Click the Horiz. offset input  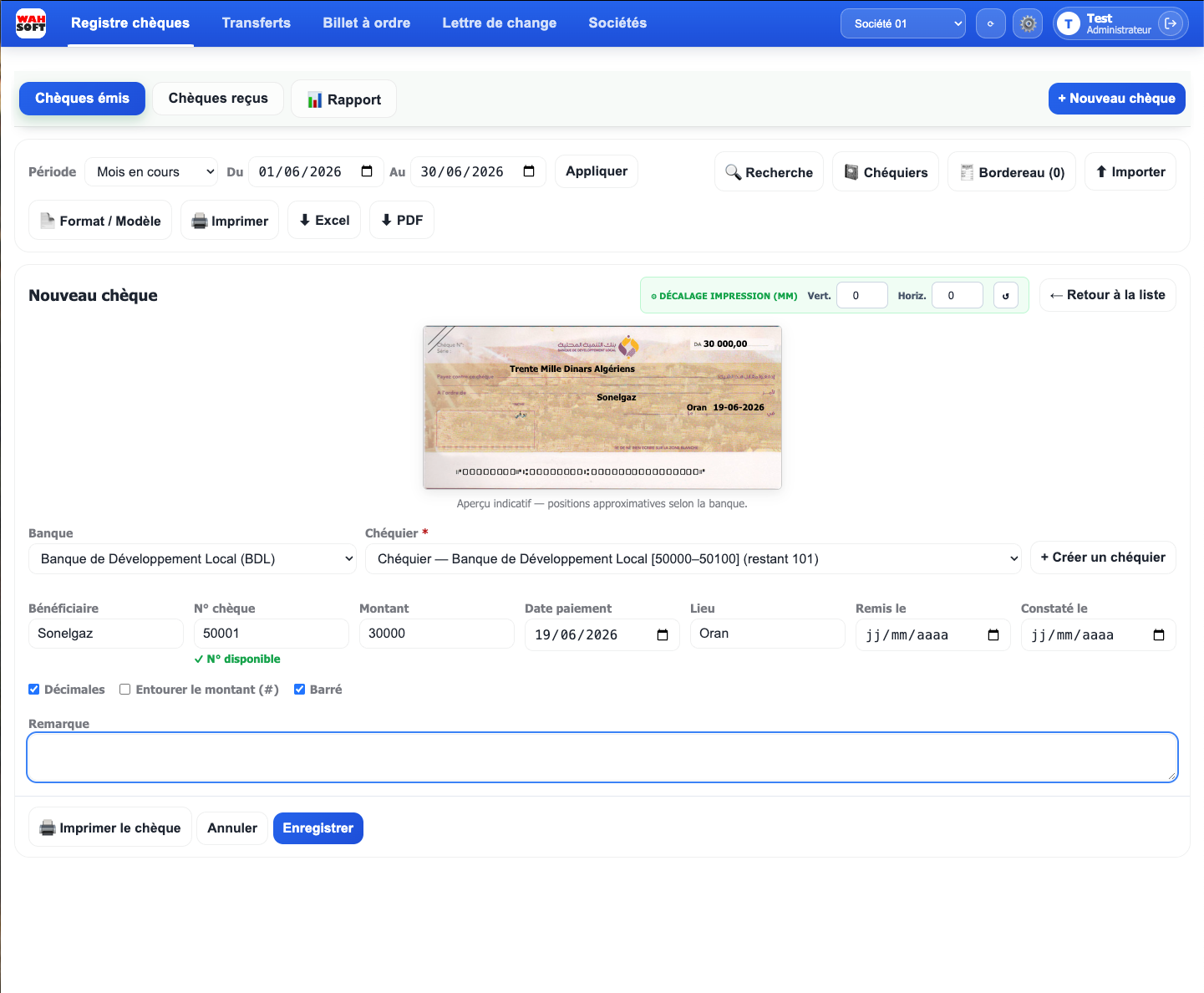click(x=958, y=295)
